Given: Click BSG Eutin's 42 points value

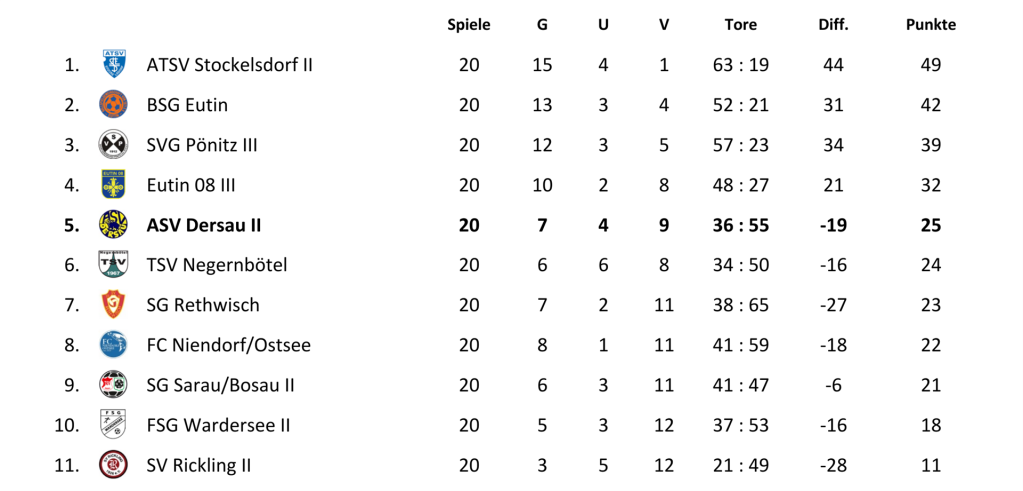Looking at the screenshot, I should (x=931, y=105).
